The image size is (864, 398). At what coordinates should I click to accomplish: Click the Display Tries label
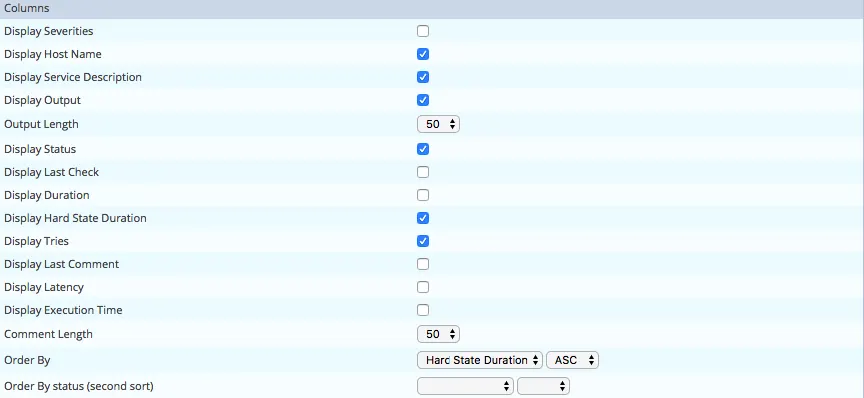[x=36, y=241]
